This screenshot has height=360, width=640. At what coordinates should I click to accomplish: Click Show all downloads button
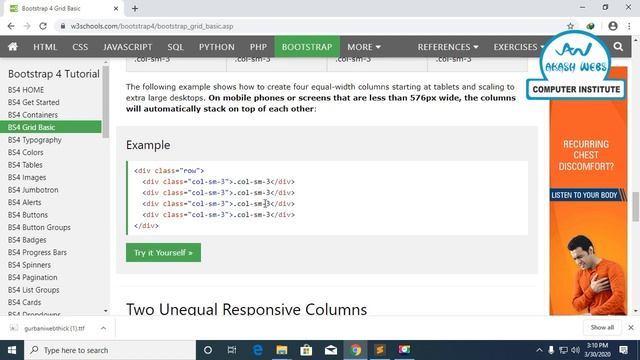(x=602, y=327)
